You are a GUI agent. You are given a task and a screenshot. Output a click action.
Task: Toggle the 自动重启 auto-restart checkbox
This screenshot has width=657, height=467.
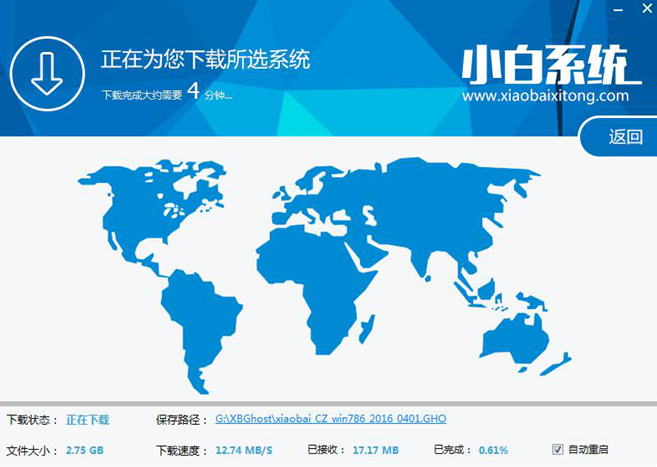(557, 449)
